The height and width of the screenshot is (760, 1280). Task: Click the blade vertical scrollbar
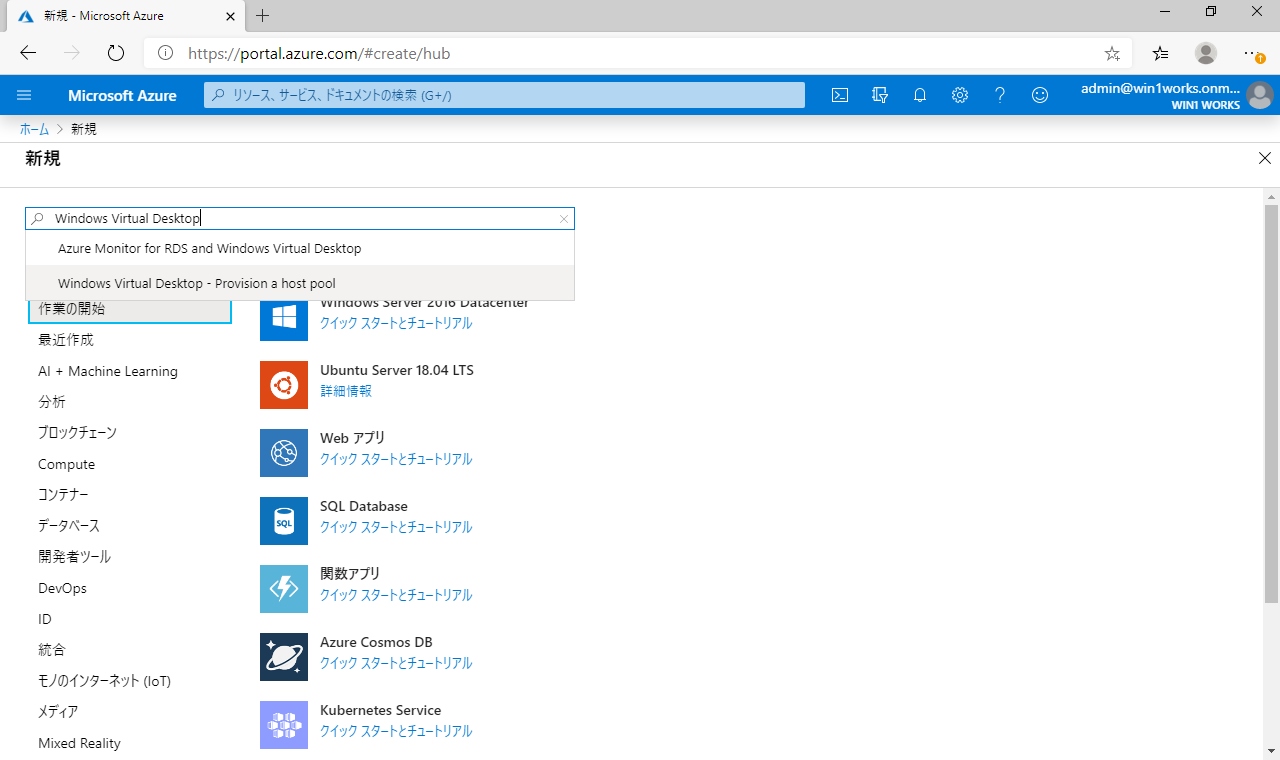[x=1271, y=404]
